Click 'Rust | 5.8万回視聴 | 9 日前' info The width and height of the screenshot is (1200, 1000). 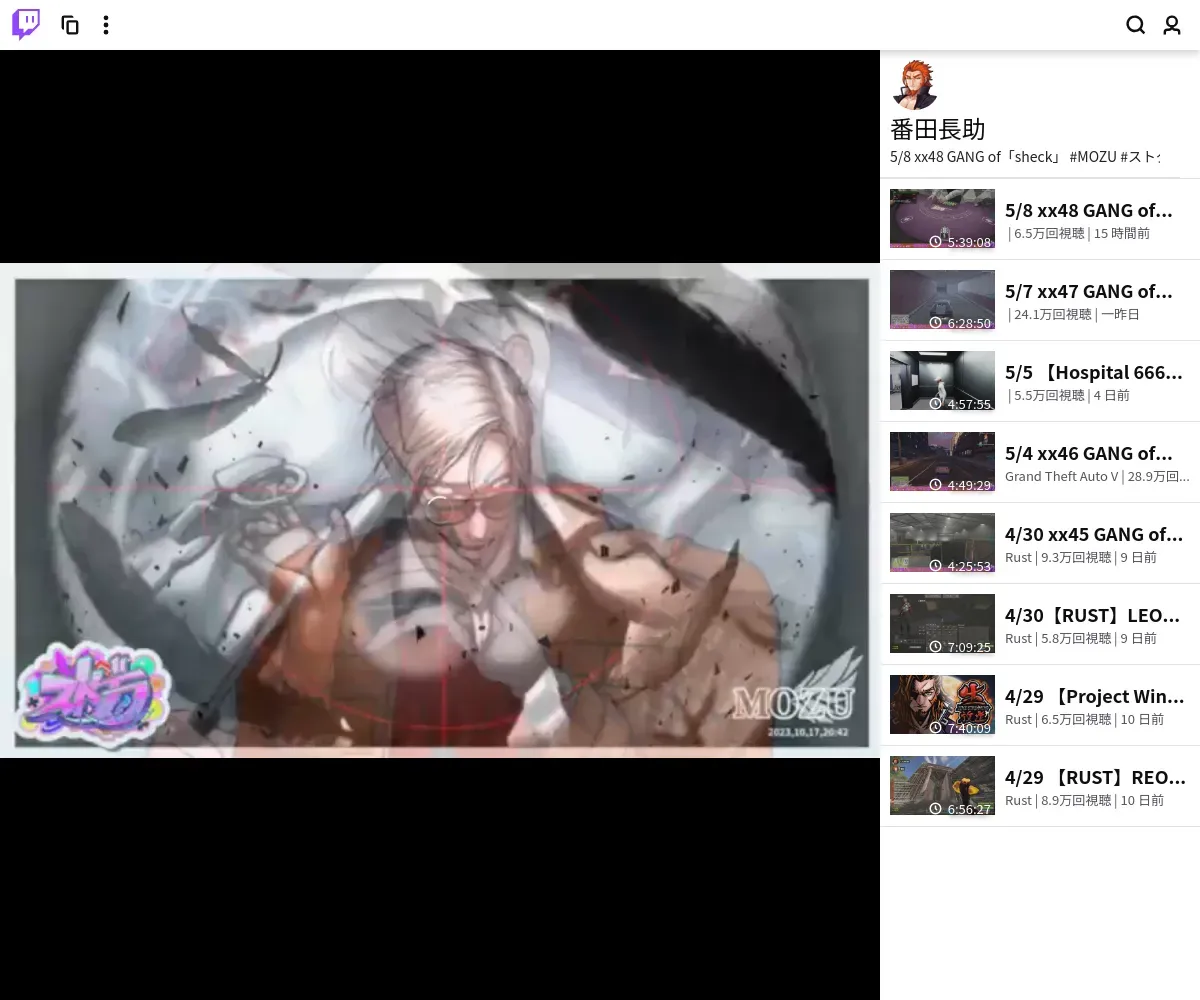point(1081,638)
